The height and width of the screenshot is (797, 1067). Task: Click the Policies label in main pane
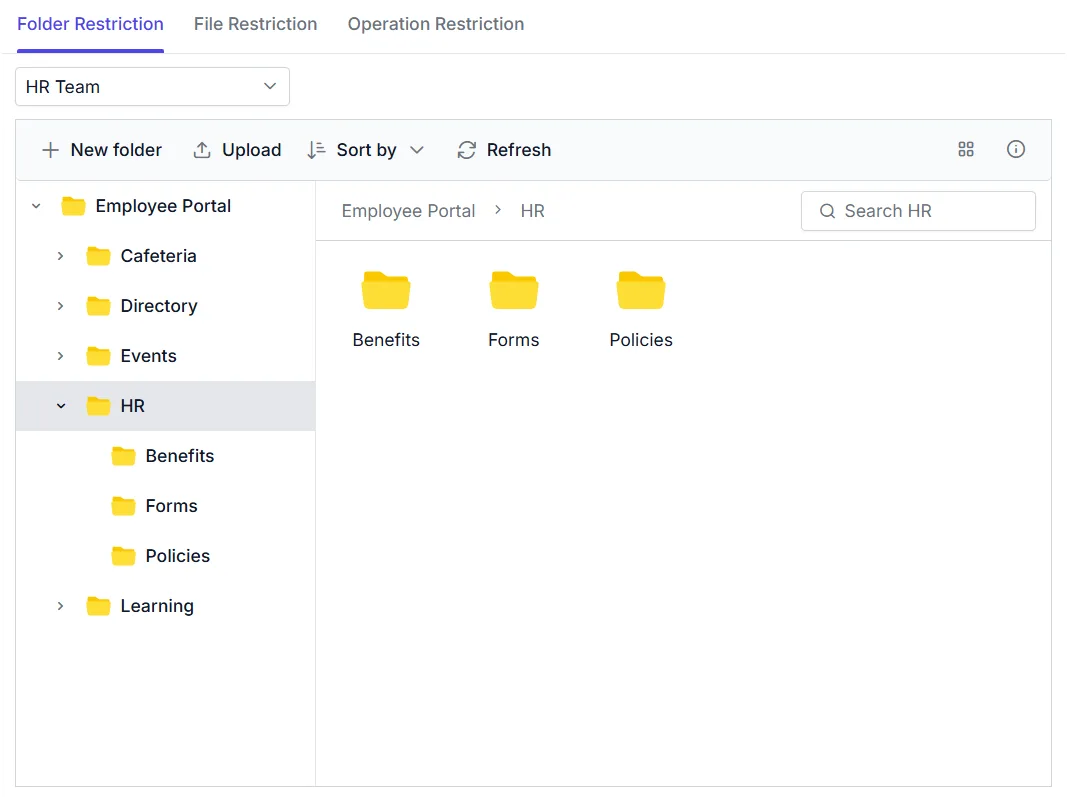click(x=641, y=340)
